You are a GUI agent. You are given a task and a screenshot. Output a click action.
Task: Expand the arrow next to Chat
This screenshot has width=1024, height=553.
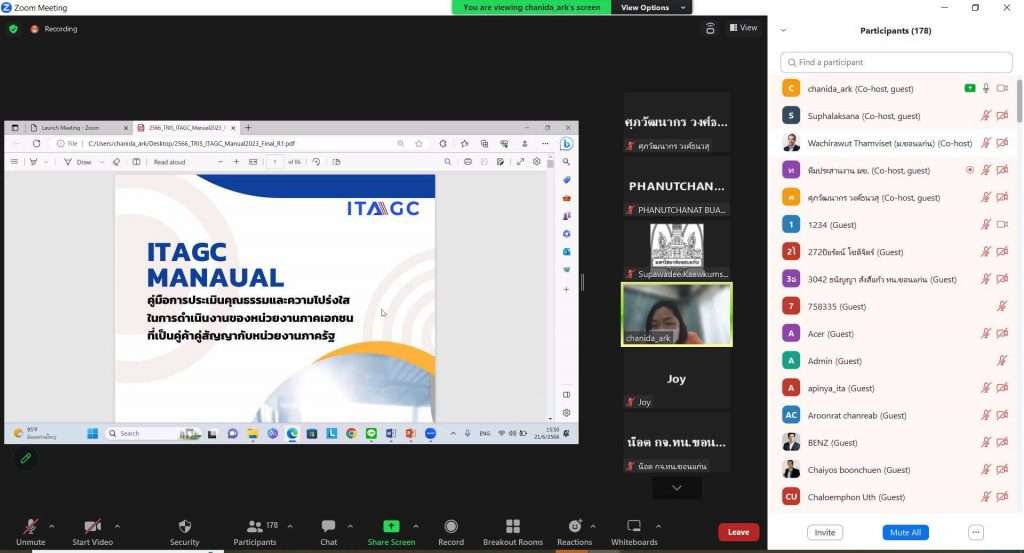point(350,526)
